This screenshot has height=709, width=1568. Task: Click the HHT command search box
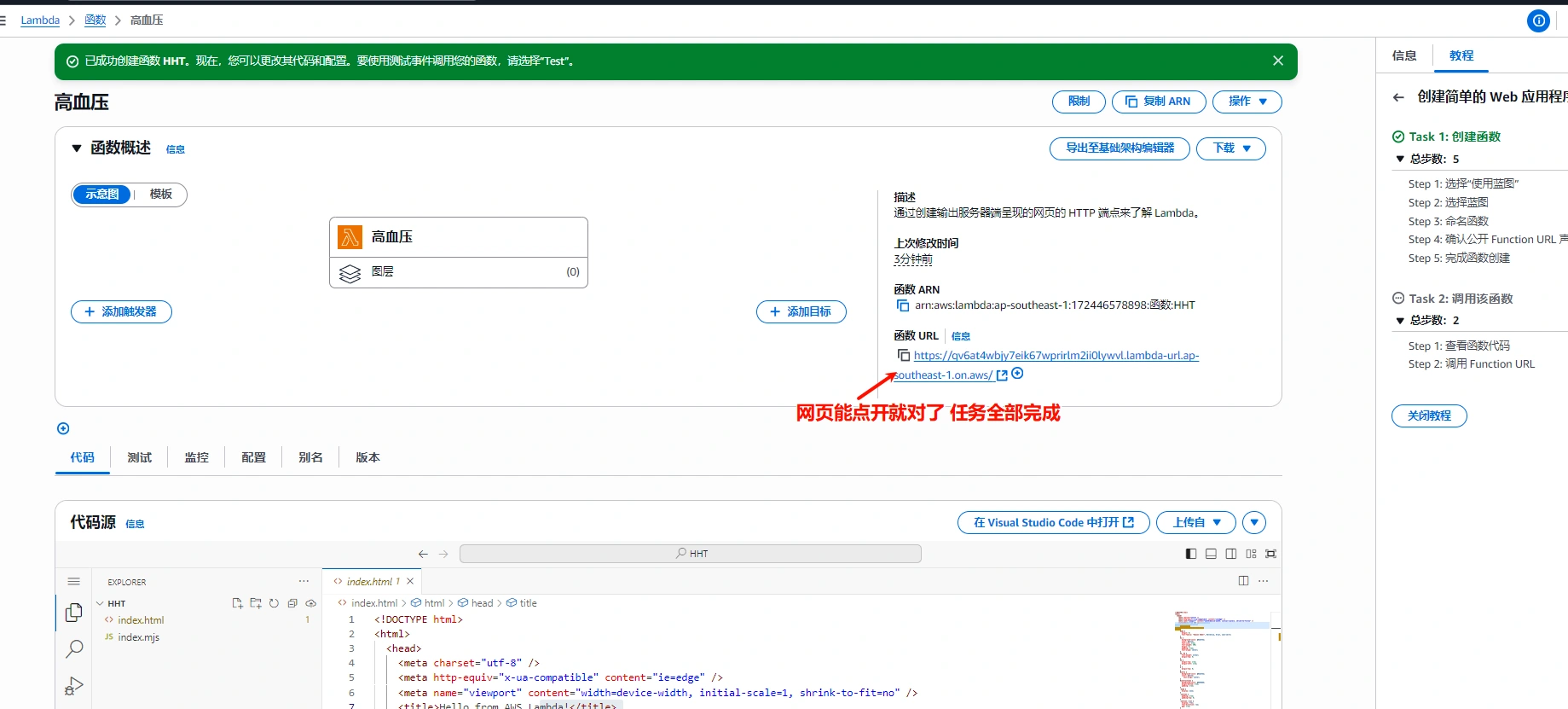click(x=690, y=554)
